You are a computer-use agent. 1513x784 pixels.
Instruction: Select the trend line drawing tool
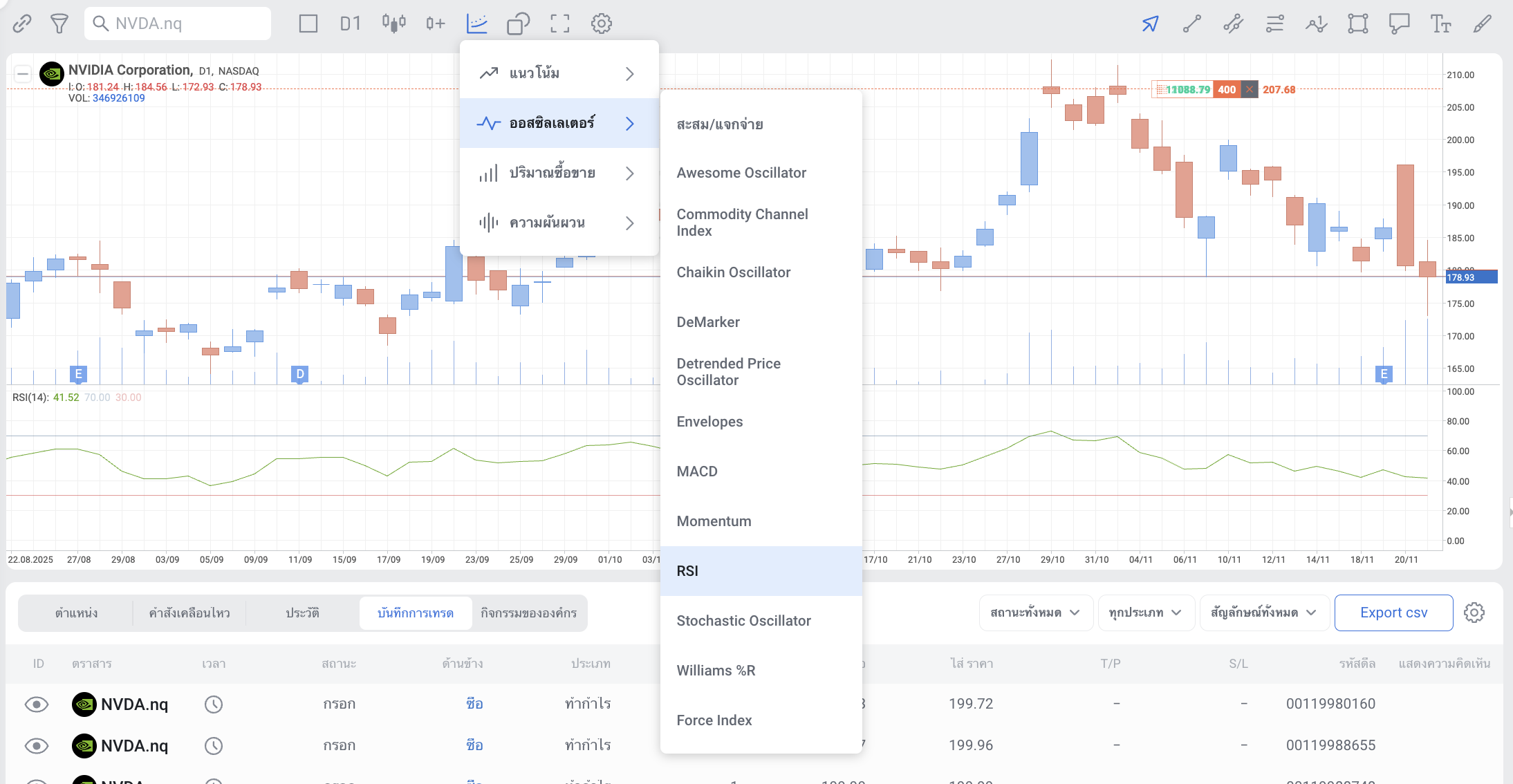pos(1191,24)
